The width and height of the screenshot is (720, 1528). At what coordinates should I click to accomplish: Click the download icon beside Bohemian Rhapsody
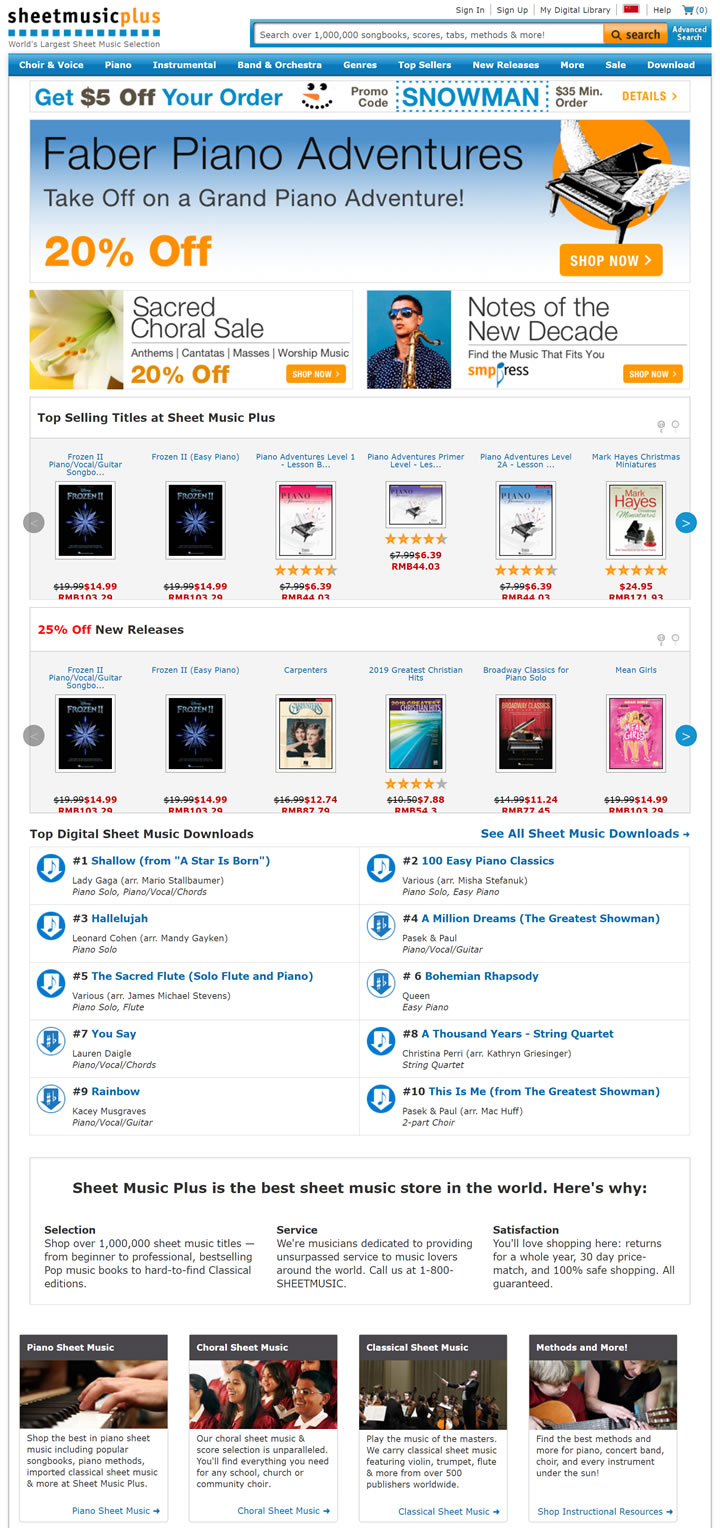point(381,983)
